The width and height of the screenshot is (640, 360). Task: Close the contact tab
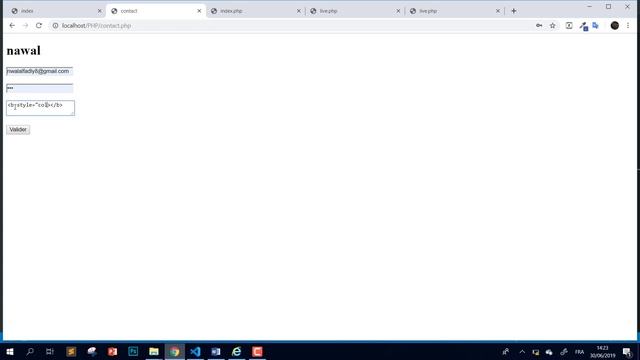tap(199, 11)
